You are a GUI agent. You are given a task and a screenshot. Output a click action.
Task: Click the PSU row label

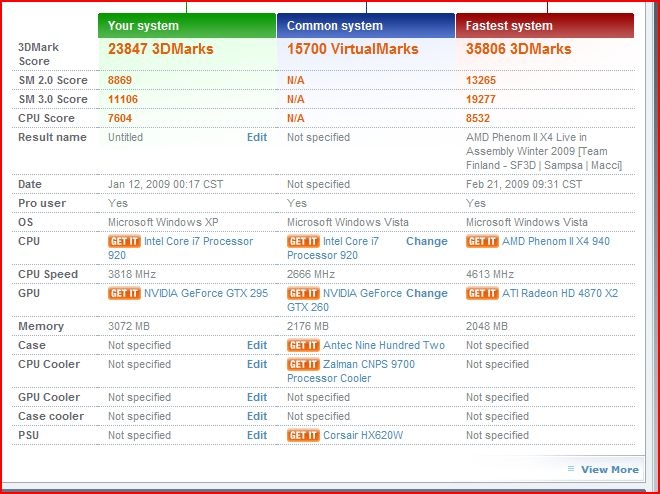coord(29,435)
